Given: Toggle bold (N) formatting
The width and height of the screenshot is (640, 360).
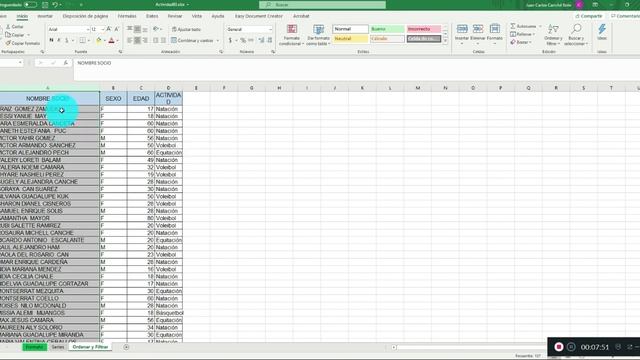Looking at the screenshot, I should point(51,40).
